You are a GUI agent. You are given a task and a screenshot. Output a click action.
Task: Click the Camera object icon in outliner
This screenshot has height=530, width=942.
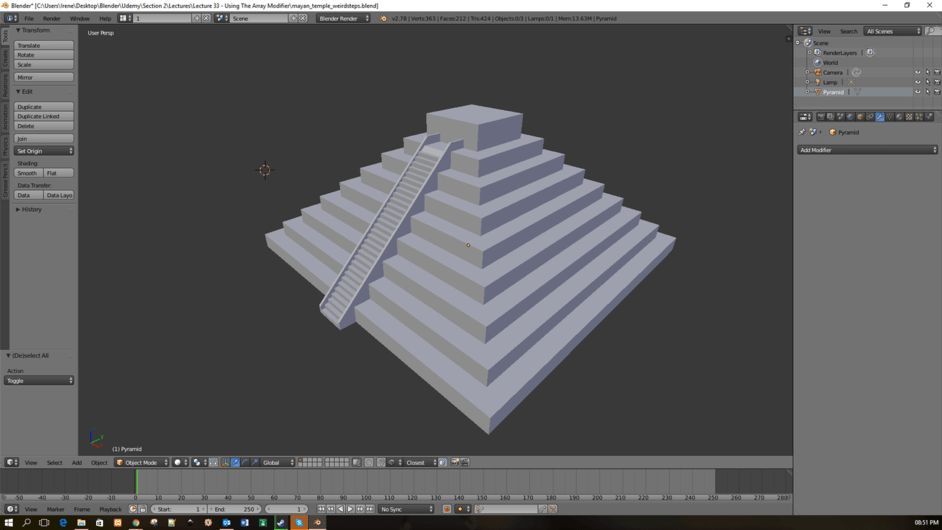click(818, 73)
